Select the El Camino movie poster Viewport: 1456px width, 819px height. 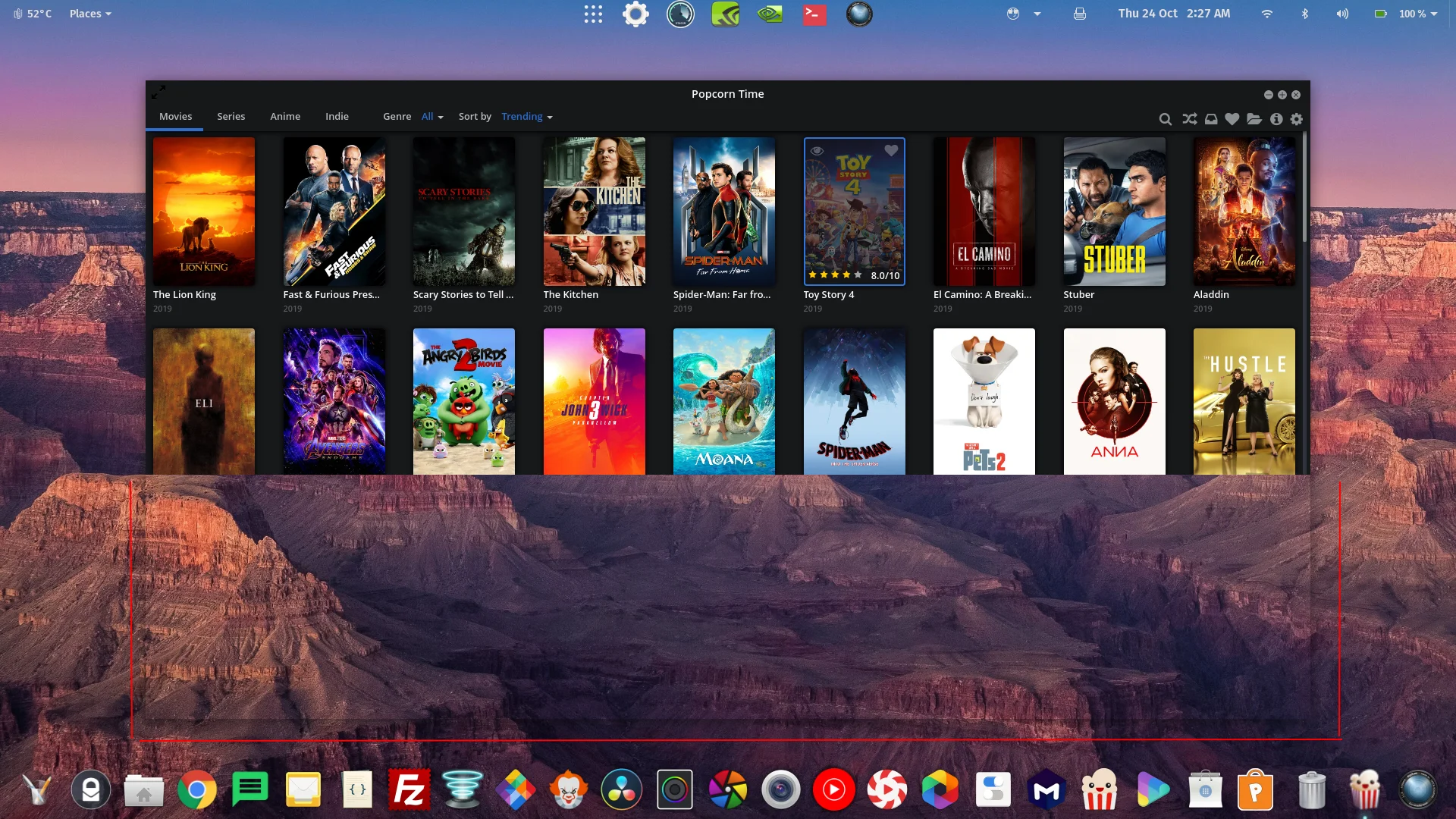coord(984,212)
